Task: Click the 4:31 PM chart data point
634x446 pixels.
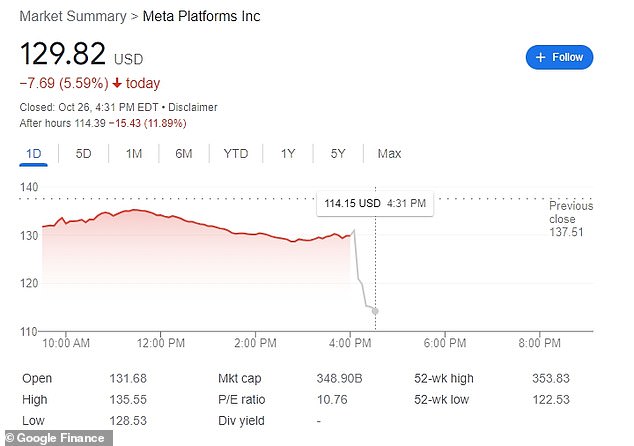Action: (x=375, y=311)
